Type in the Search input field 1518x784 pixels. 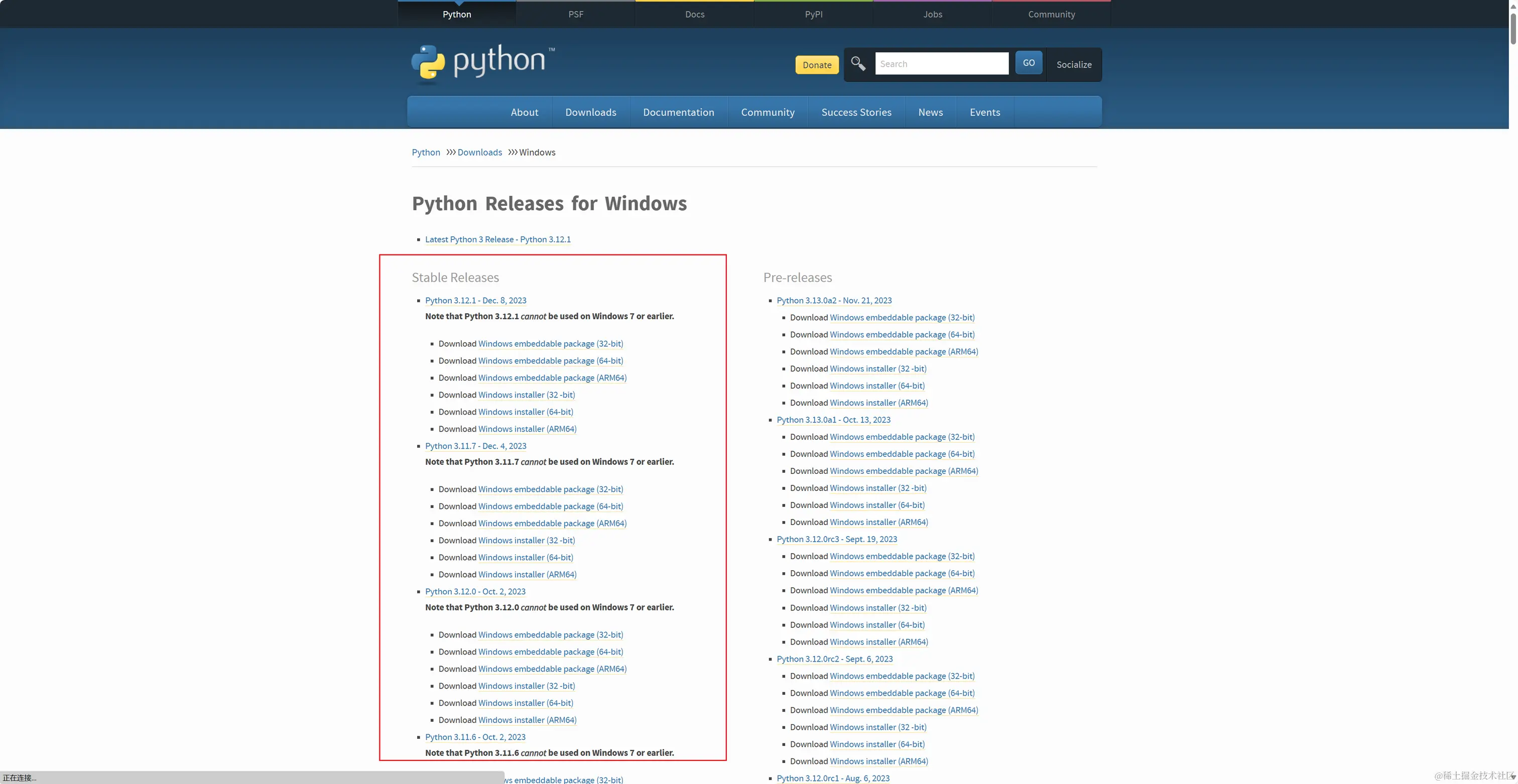tap(941, 64)
